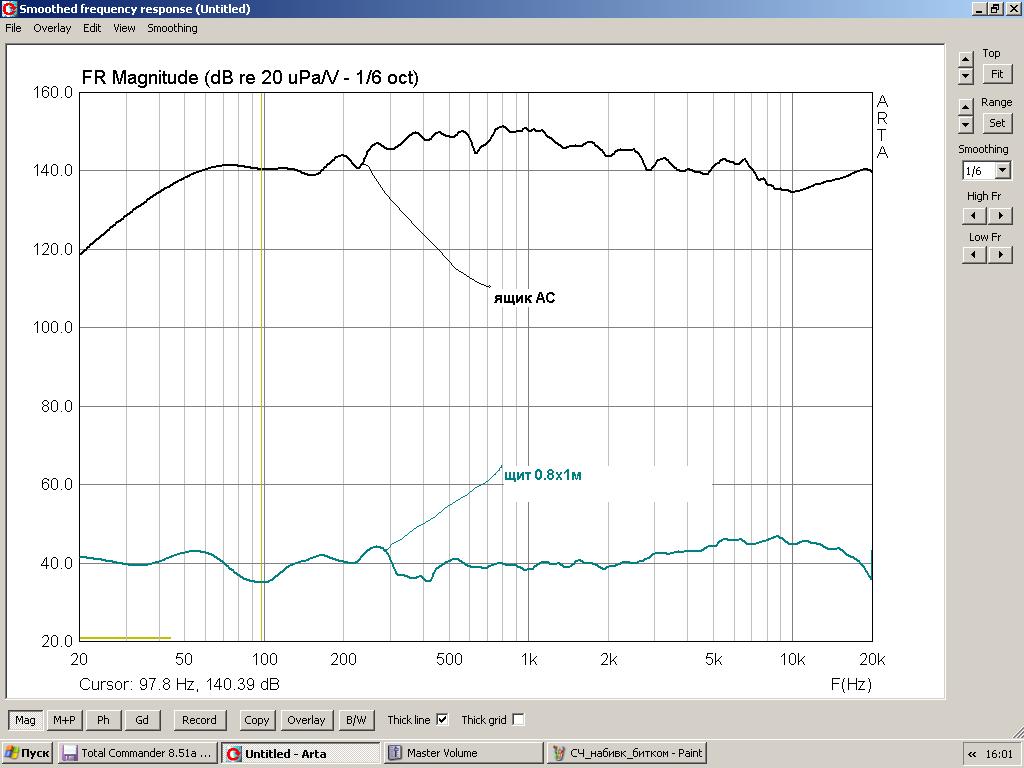Click the Fit button
The width and height of the screenshot is (1024, 768).
click(997, 74)
